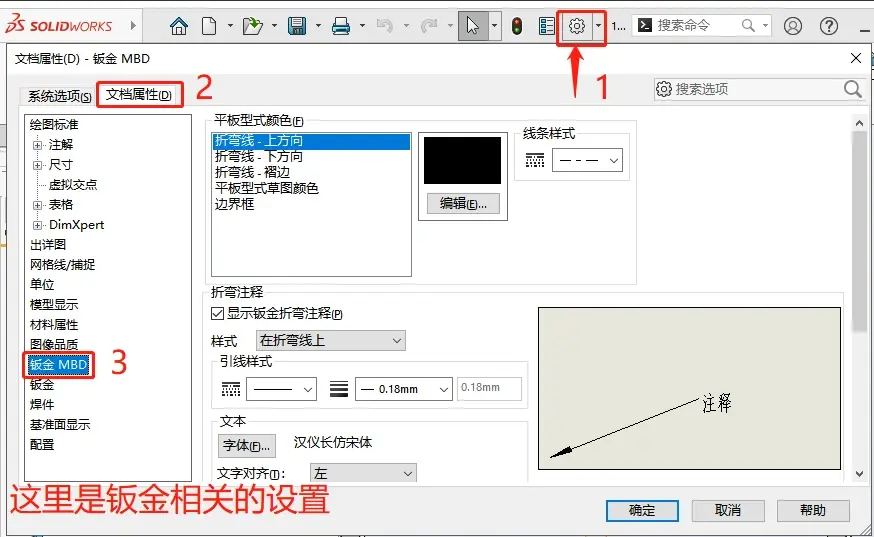874x537 pixels.
Task: Open the 线条样式 dashed line dropdown
Action: point(587,161)
